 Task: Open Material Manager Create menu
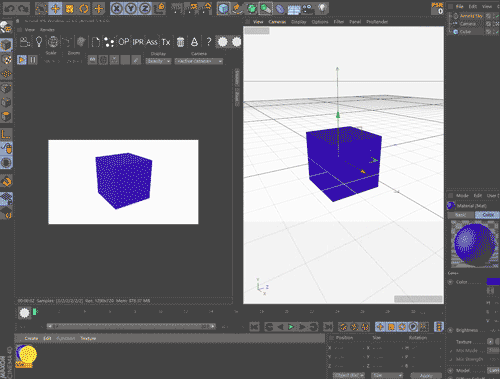(x=31, y=338)
